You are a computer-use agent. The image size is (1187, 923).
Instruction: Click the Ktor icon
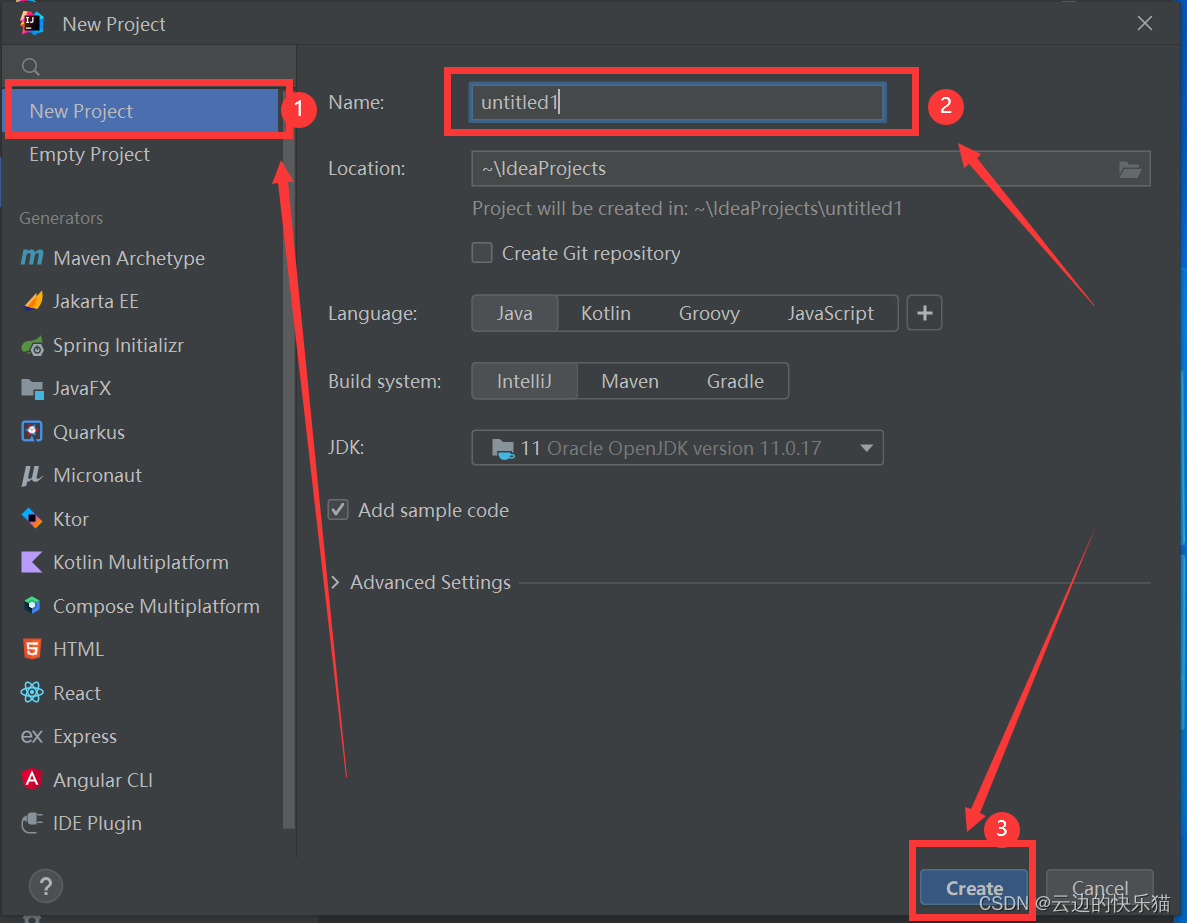pyautogui.click(x=32, y=519)
